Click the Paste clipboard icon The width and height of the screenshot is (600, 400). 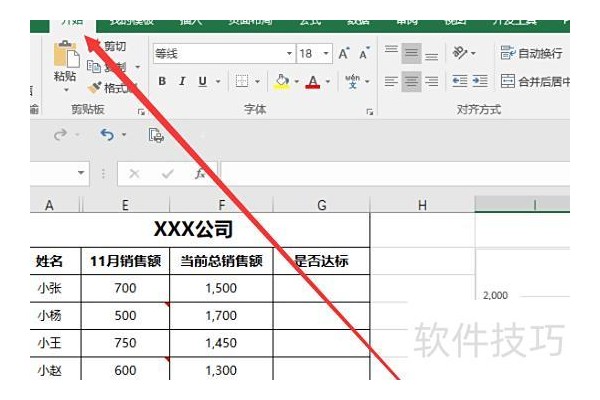pyautogui.click(x=66, y=54)
